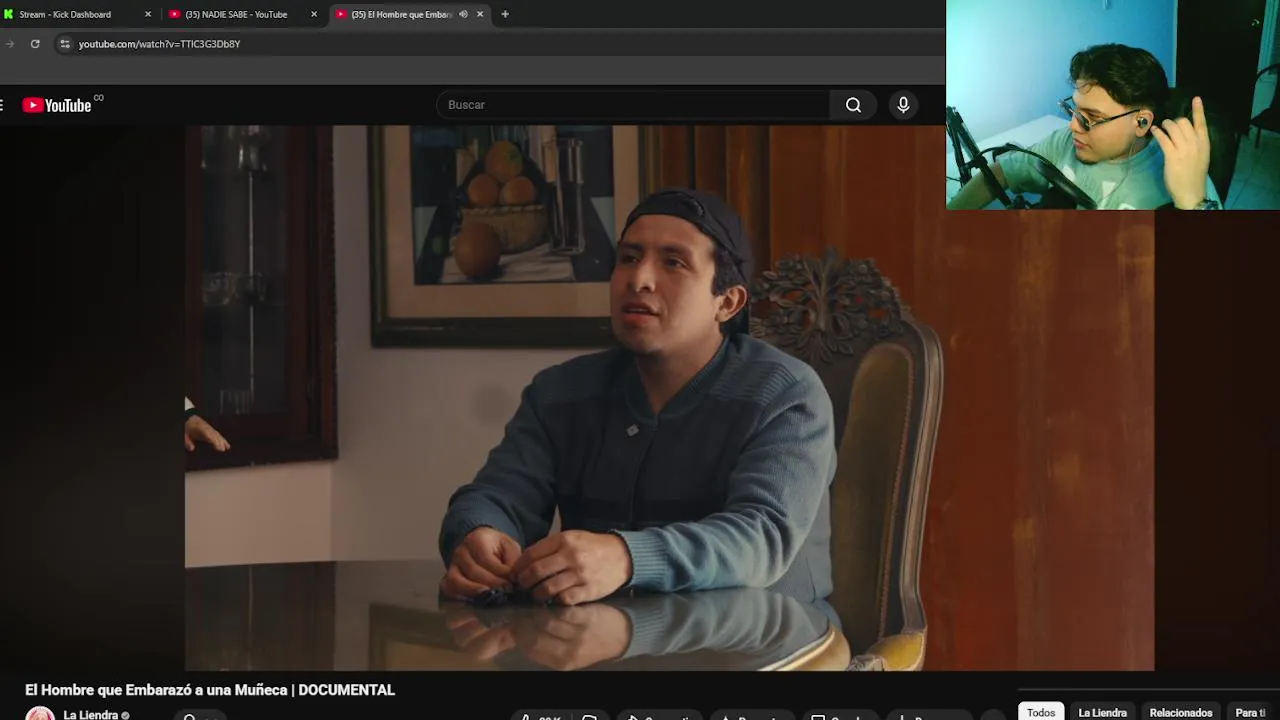Activate voice search microphone icon
Viewport: 1280px width, 720px height.
pos(903,105)
